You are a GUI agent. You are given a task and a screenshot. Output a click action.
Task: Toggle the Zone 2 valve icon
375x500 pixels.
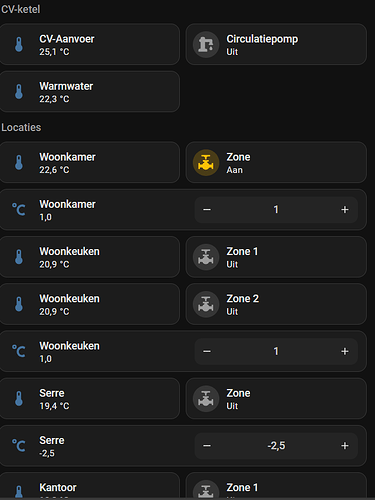(206, 304)
